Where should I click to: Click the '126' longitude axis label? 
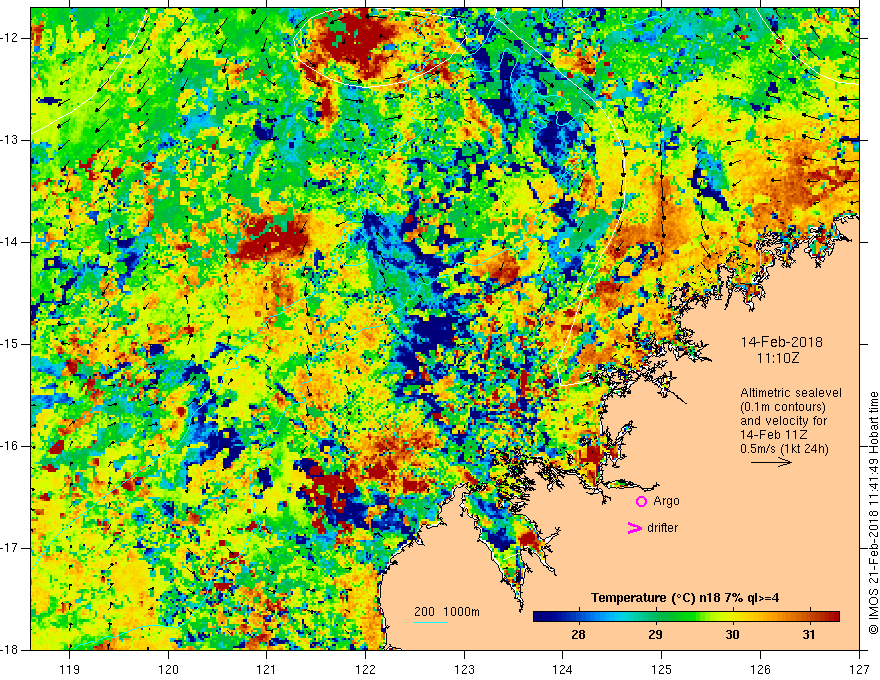pos(760,669)
